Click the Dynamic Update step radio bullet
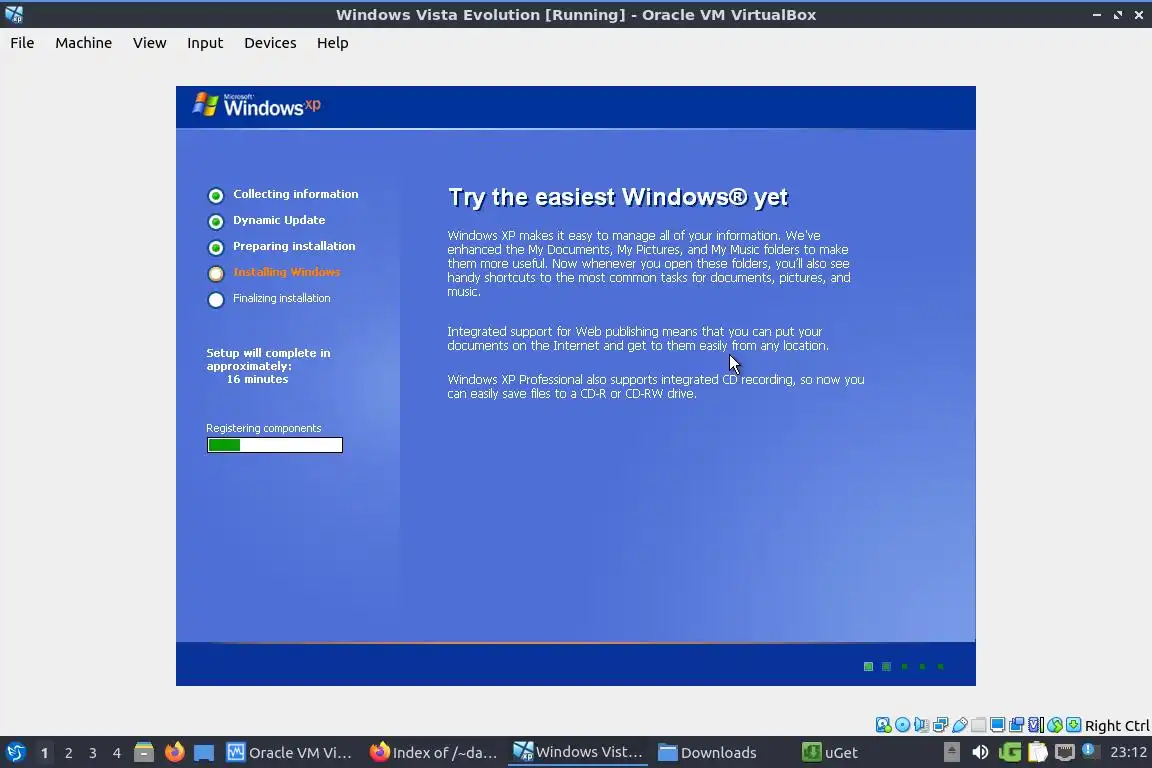Viewport: 1152px width, 768px height. click(x=215, y=221)
